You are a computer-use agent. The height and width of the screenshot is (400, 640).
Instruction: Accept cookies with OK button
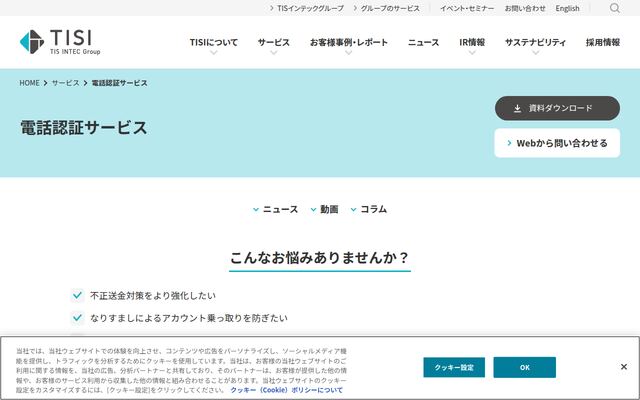(x=524, y=367)
